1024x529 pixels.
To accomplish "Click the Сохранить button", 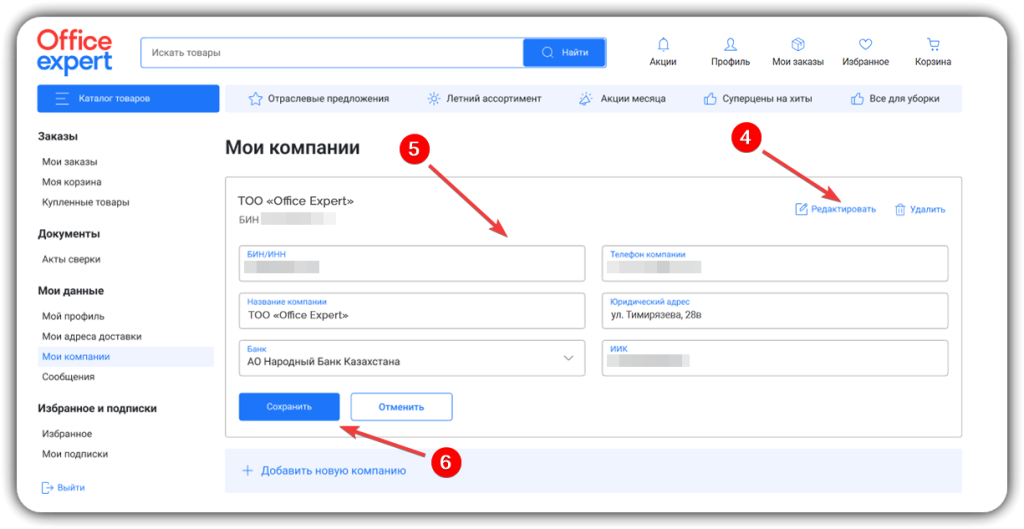I will coord(289,407).
